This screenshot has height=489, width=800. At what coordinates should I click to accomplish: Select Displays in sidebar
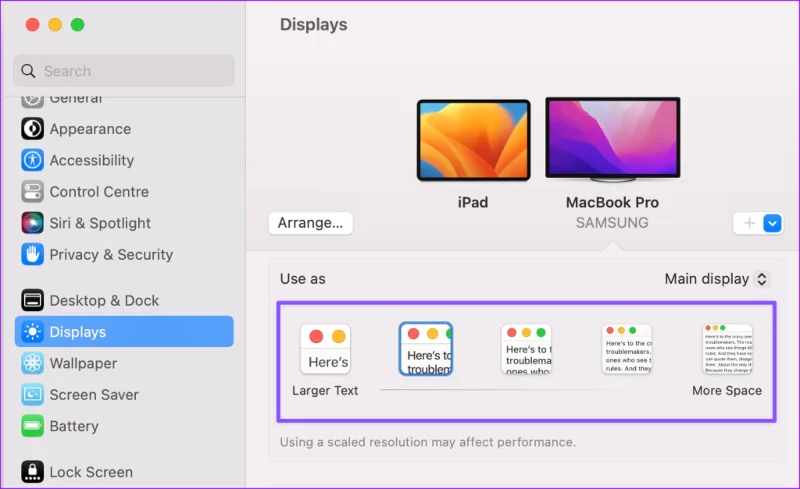point(124,332)
